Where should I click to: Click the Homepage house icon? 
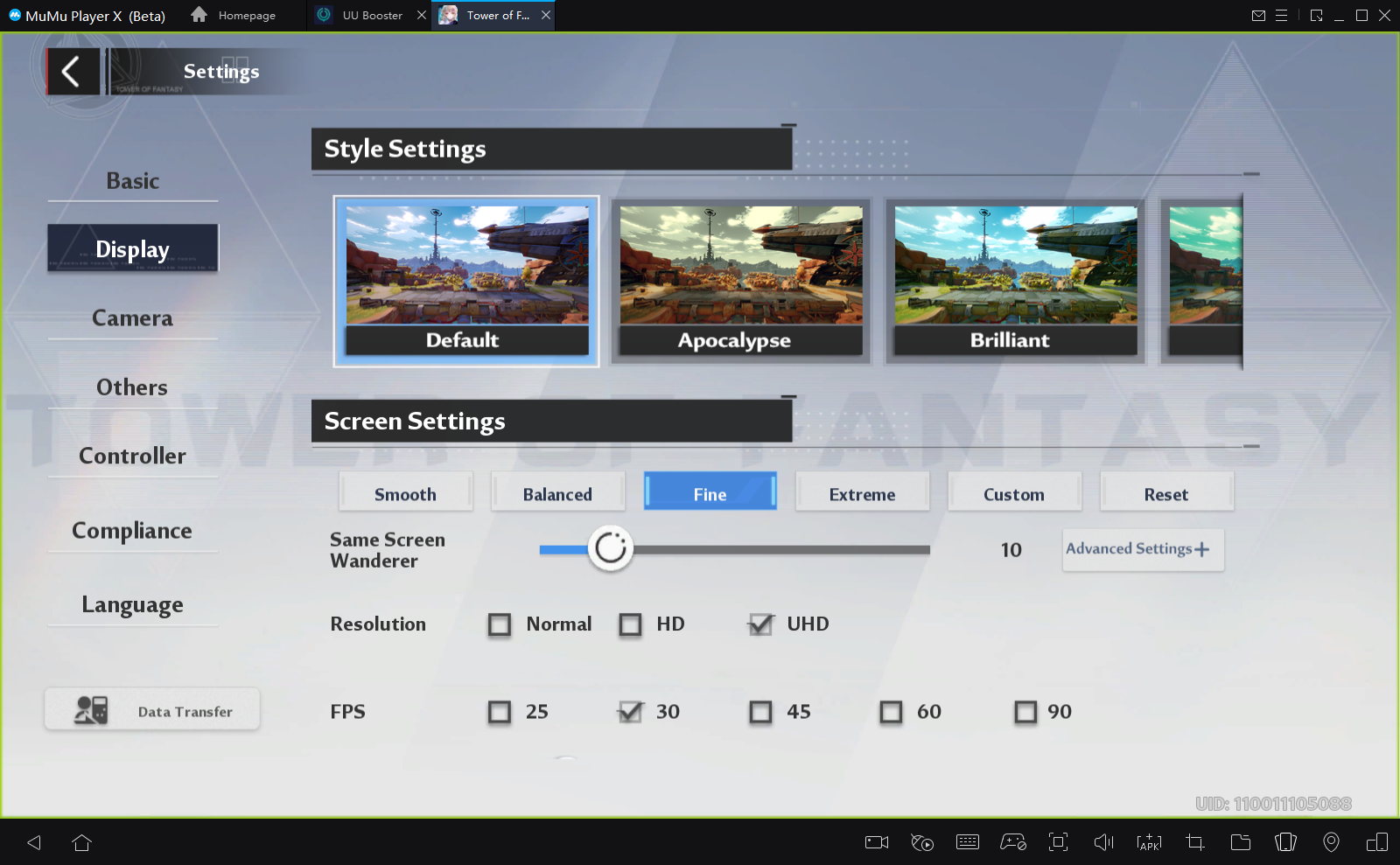(199, 14)
